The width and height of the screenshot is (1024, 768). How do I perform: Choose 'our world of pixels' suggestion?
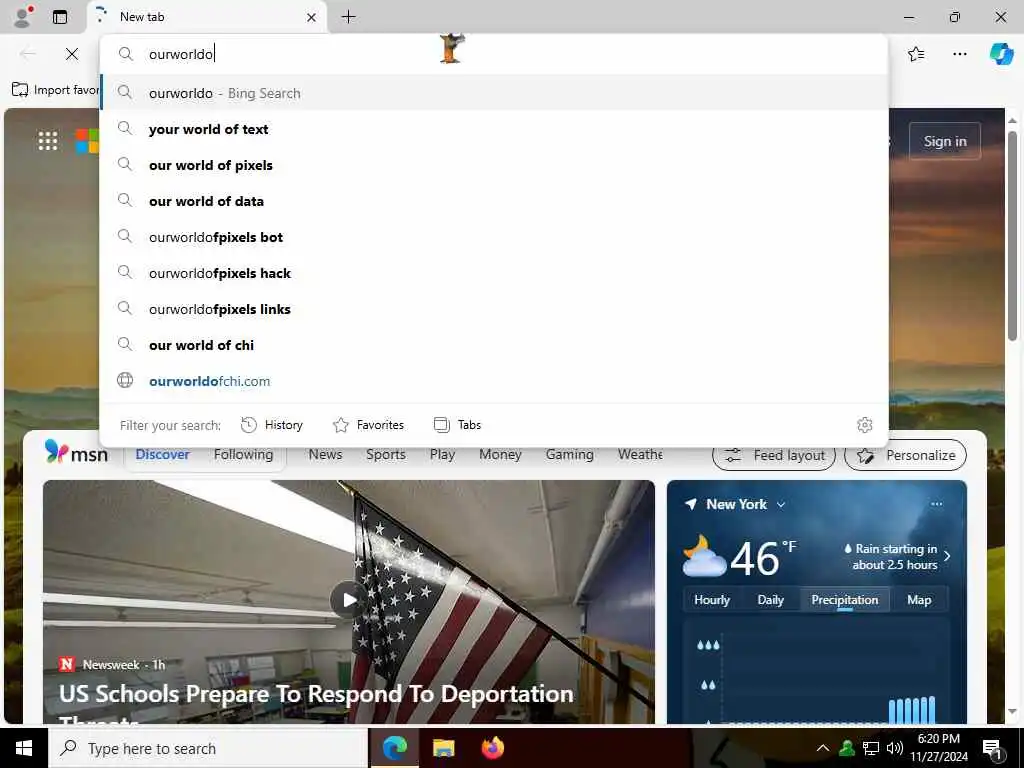(x=494, y=165)
